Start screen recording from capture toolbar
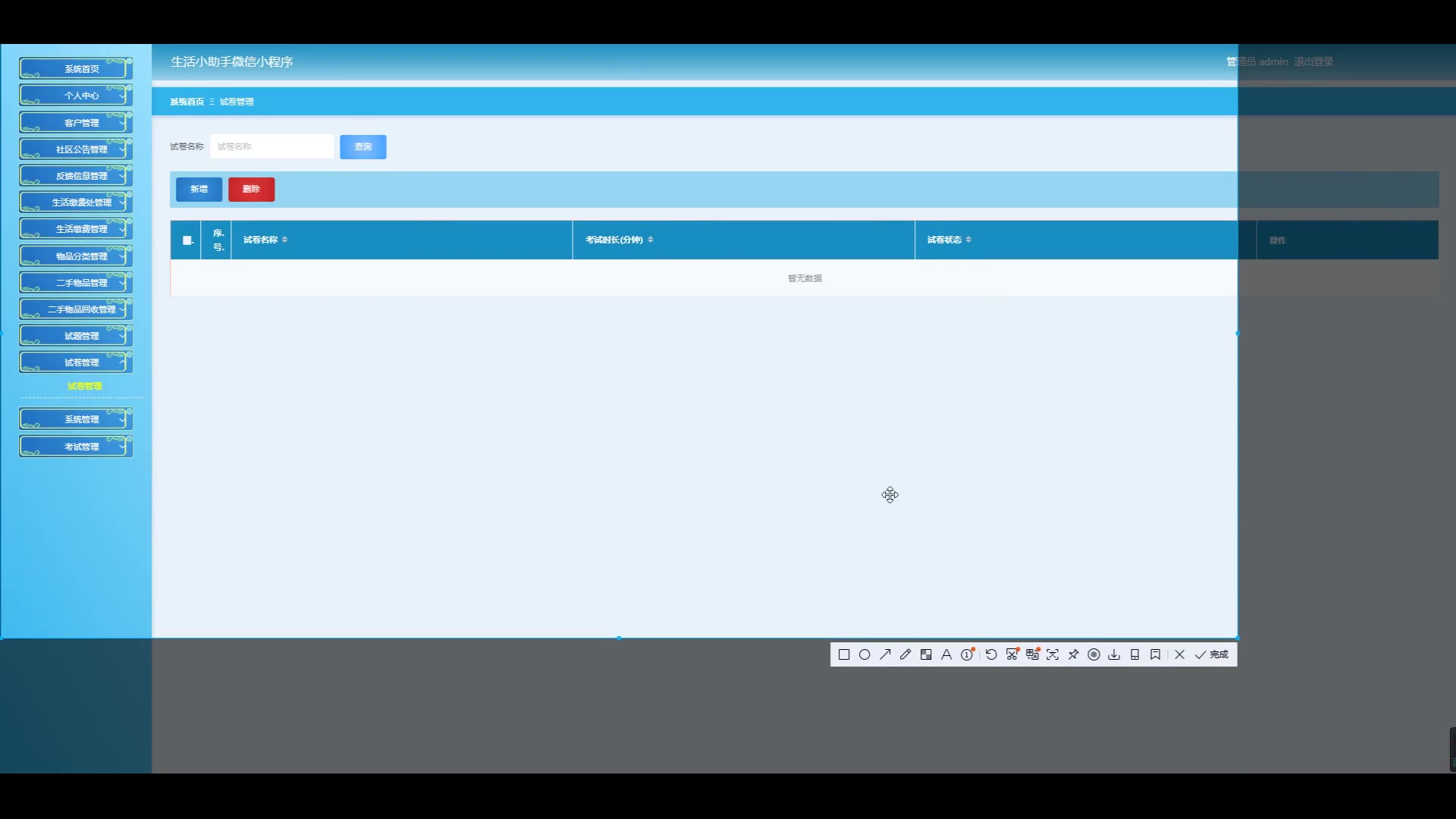Image resolution: width=1456 pixels, height=819 pixels. click(1094, 654)
